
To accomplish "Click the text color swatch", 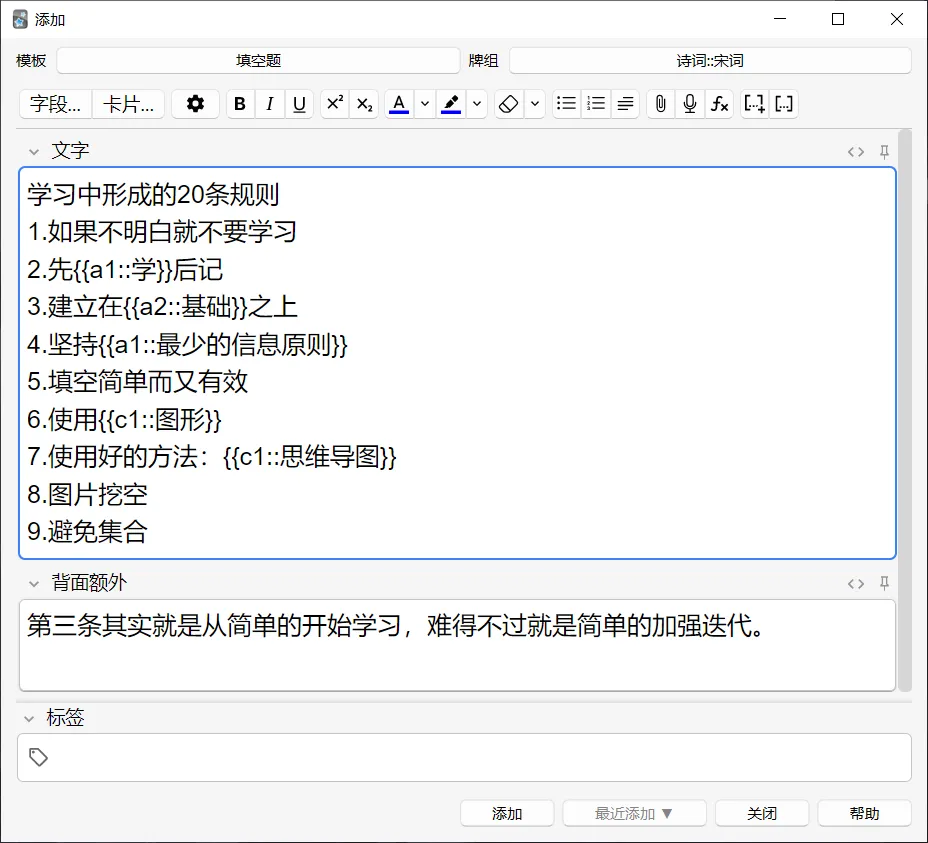I will pos(400,103).
